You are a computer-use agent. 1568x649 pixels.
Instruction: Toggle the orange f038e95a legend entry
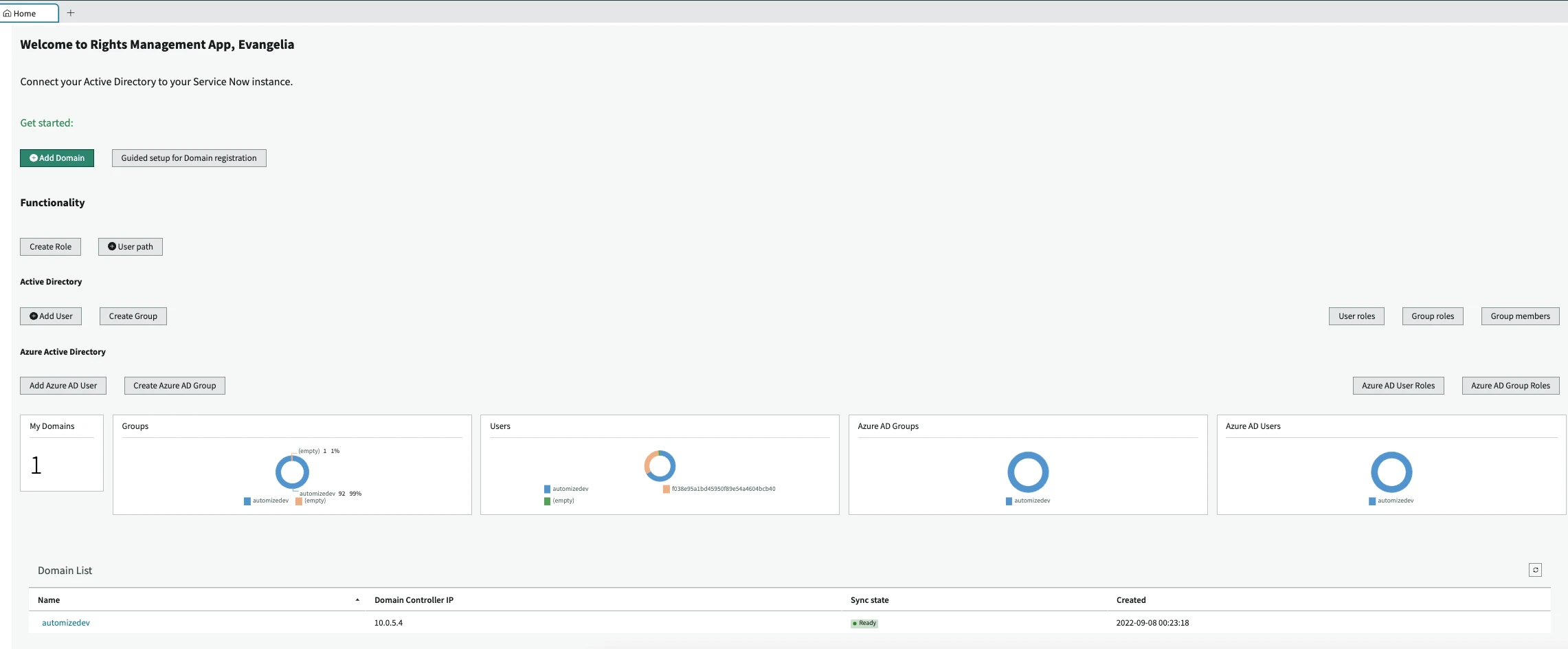667,489
